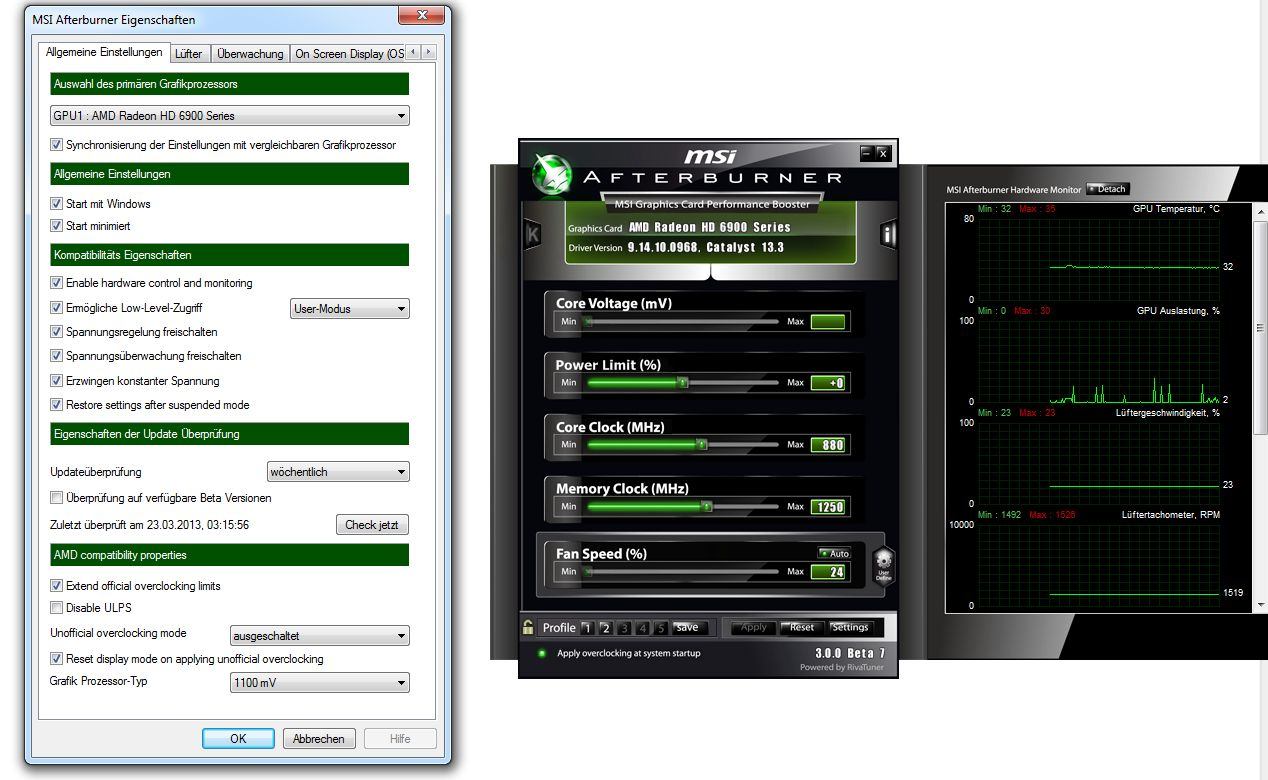Click the Fan Speed value field 24
Screen dimensions: 1268x780
[x=828, y=572]
